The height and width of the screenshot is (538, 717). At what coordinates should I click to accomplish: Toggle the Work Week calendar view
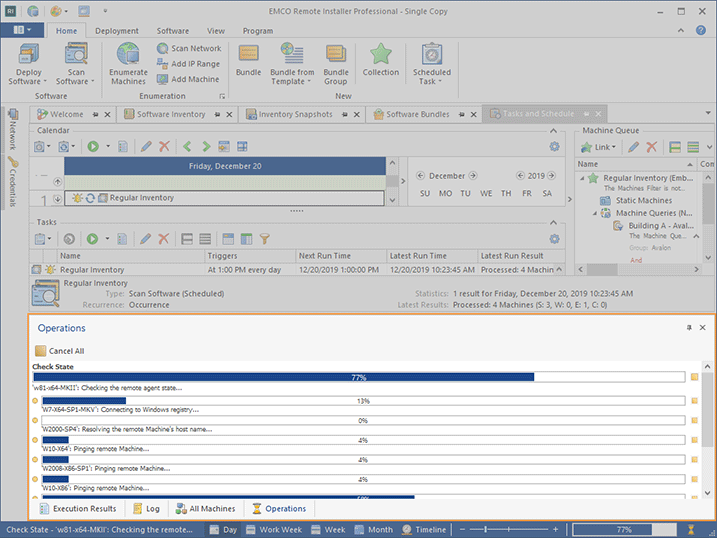click(278, 529)
